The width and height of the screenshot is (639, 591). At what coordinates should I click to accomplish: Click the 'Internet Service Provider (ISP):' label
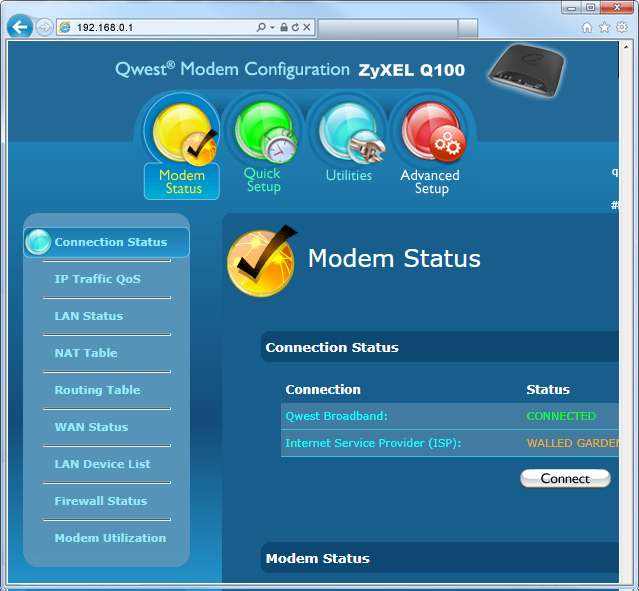tap(373, 443)
